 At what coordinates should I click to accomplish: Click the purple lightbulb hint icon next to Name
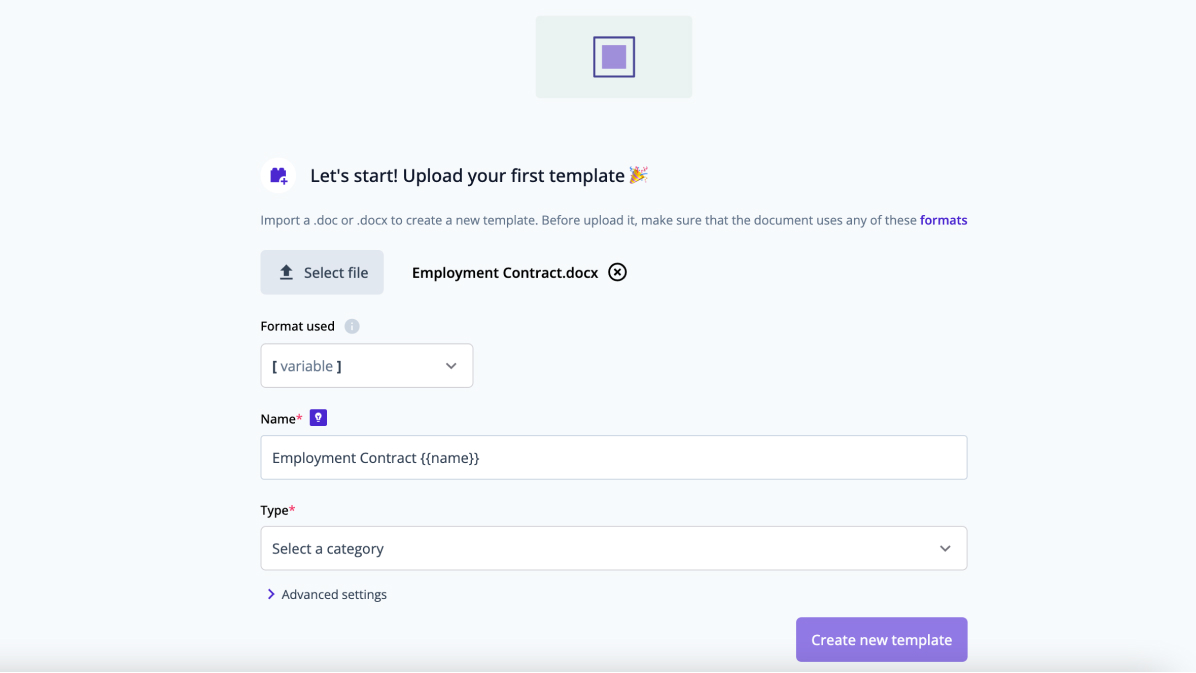[318, 418]
